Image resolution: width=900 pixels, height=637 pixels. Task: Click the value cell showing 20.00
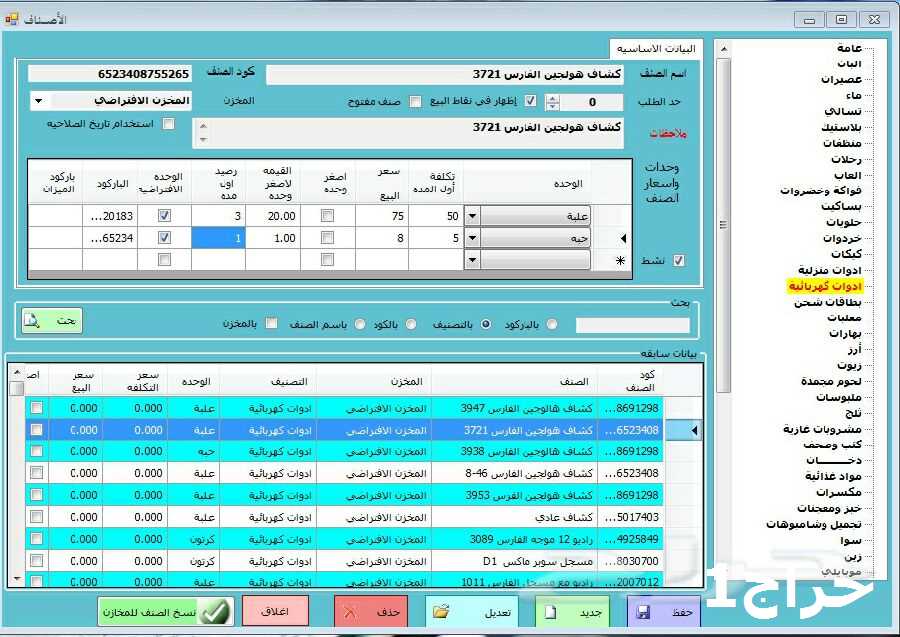pyautogui.click(x=273, y=216)
